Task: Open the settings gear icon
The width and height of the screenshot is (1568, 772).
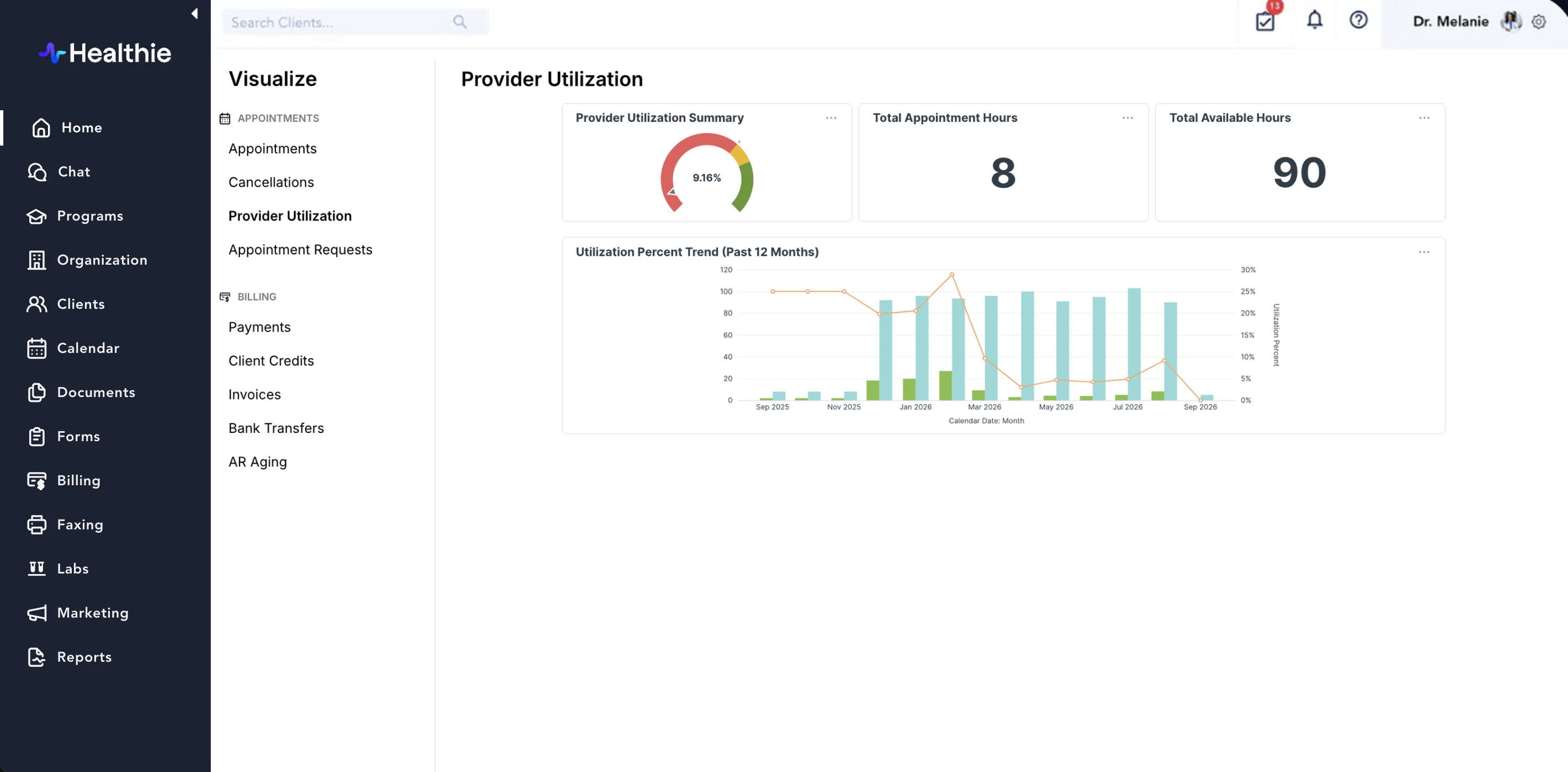Action: [1539, 22]
